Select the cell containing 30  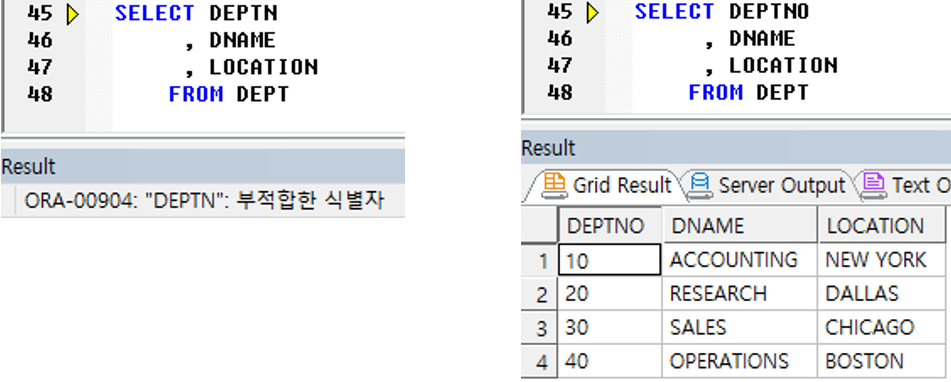(x=610, y=327)
